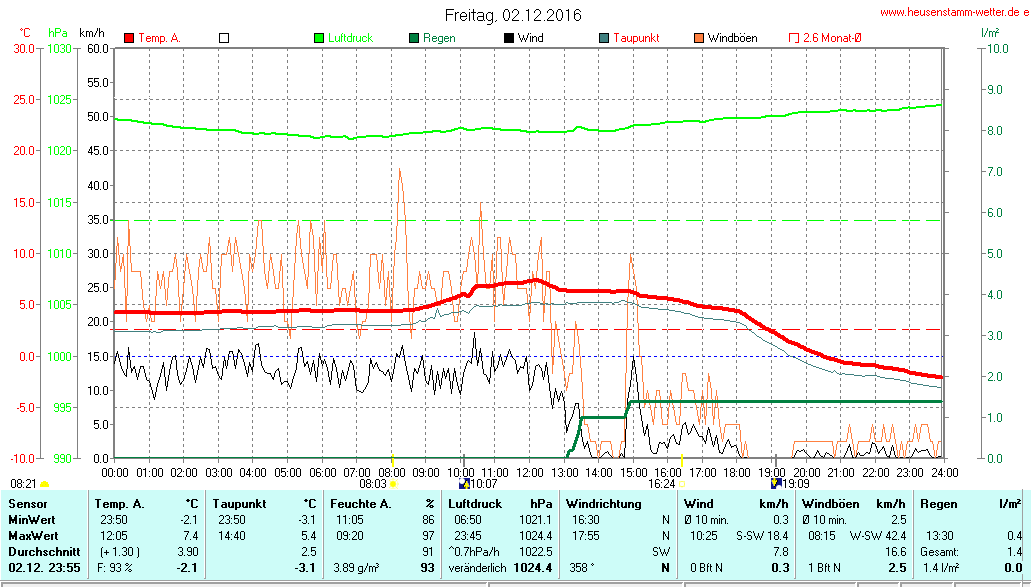Click the moonrise icon at 10:07
The height and width of the screenshot is (587, 1034).
(x=464, y=484)
